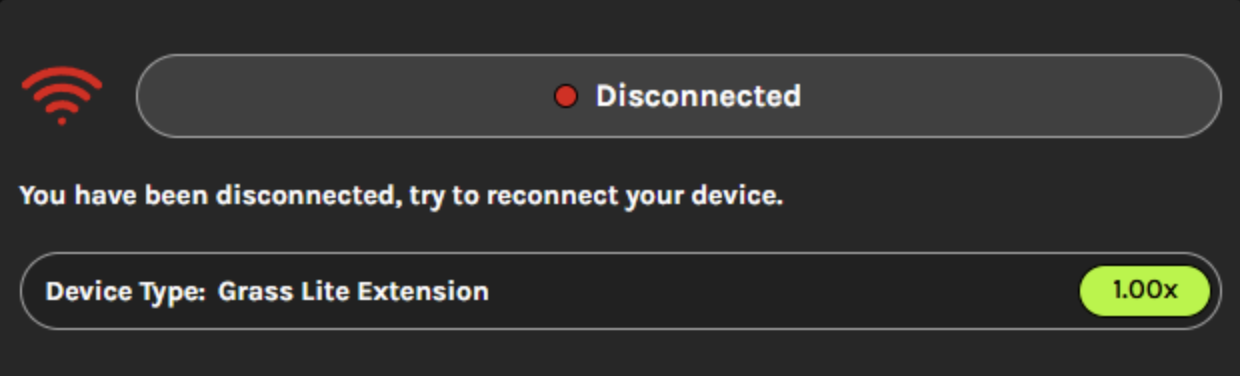This screenshot has height=376, width=1240.
Task: Reconnect by clicking the Disconnected bar
Action: 678,96
